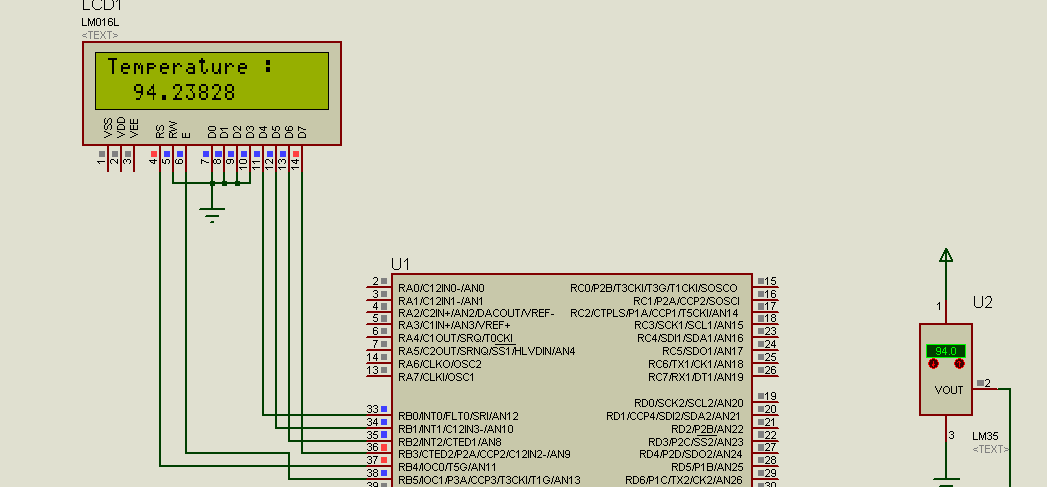Click the RC7/RX1/DT1/AN19 pin label
Viewport: 1047px width, 487px height.
point(696,377)
